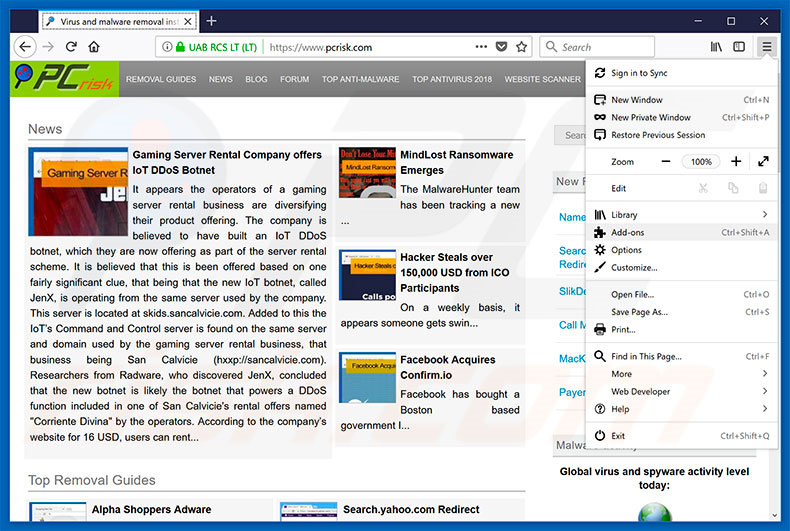Open the Library toolbar icon
Image resolution: width=790 pixels, height=531 pixels.
tap(716, 47)
